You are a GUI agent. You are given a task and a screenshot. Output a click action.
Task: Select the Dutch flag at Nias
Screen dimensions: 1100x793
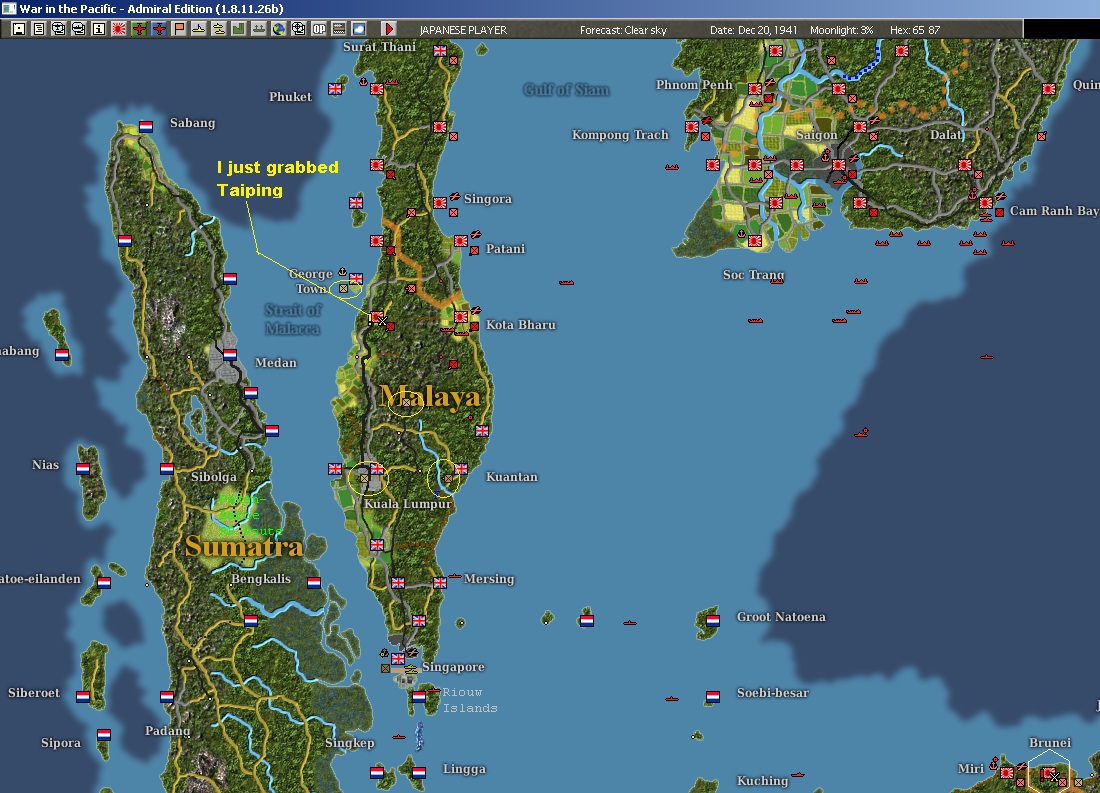click(x=83, y=468)
